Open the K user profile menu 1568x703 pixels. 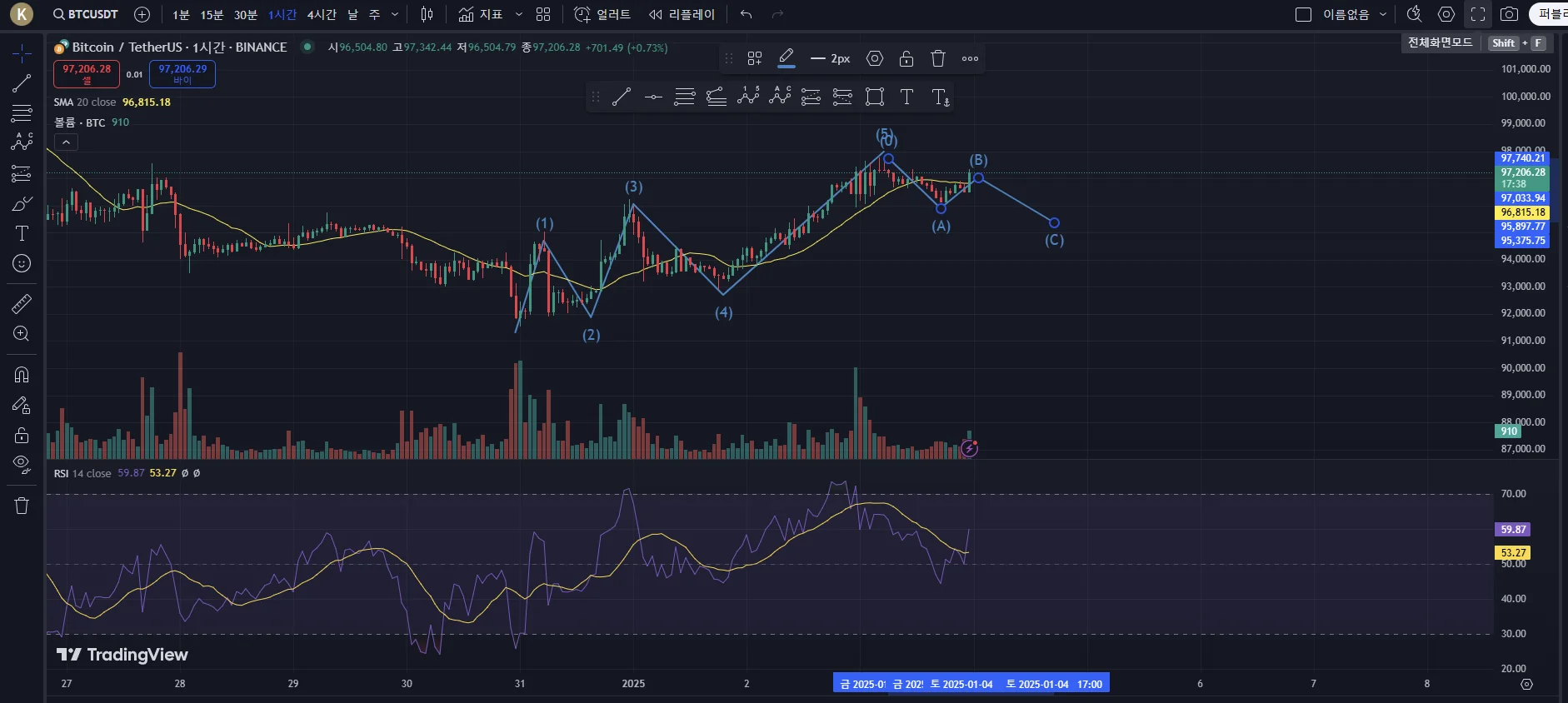[x=21, y=14]
